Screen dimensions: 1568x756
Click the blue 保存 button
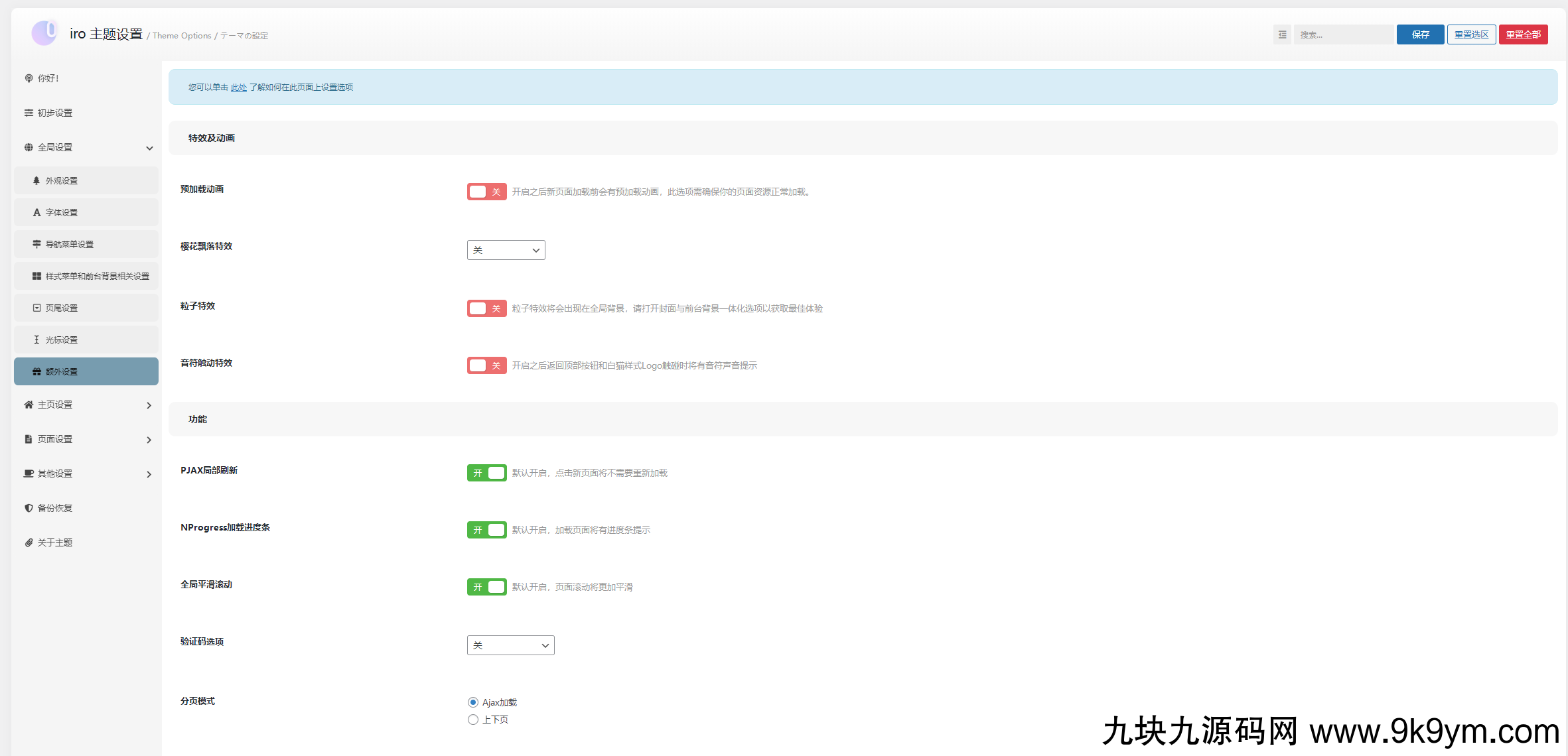1420,34
